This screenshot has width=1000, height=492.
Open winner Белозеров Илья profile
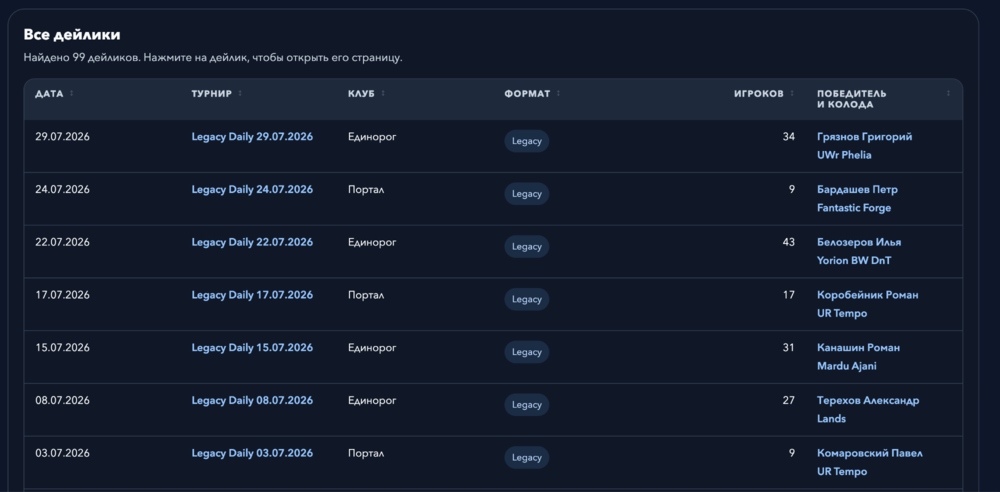click(x=859, y=242)
